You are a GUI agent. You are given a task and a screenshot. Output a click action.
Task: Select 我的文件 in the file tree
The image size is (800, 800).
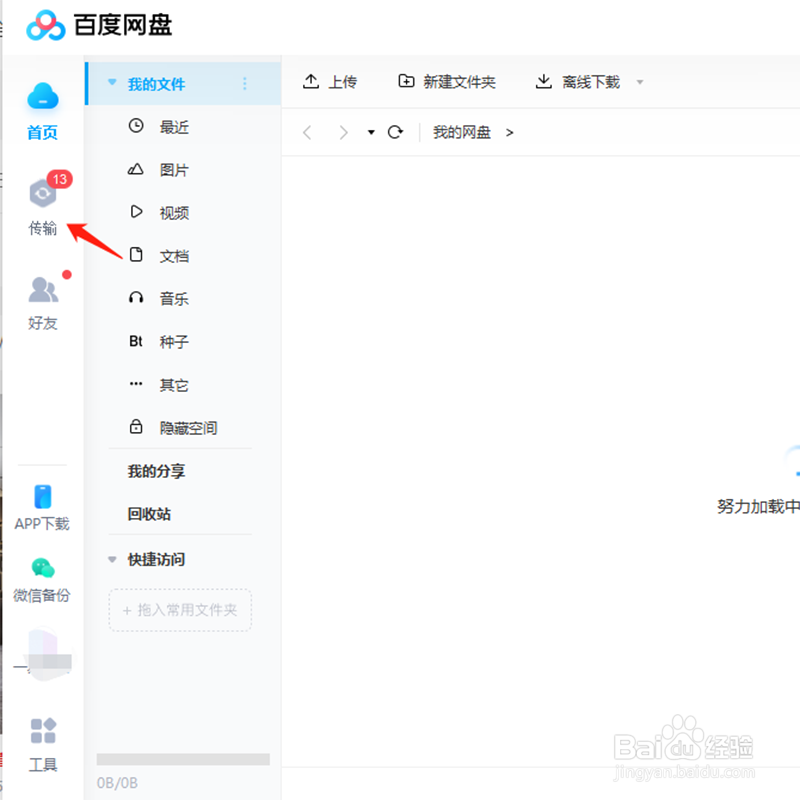point(183,84)
